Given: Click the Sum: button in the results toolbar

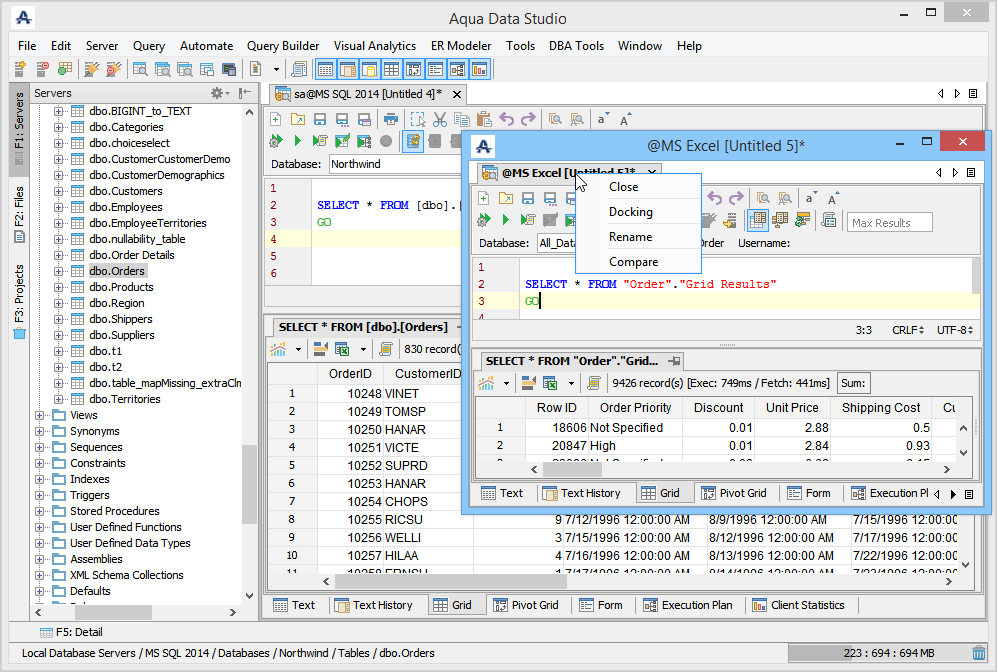Looking at the screenshot, I should pyautogui.click(x=854, y=383).
